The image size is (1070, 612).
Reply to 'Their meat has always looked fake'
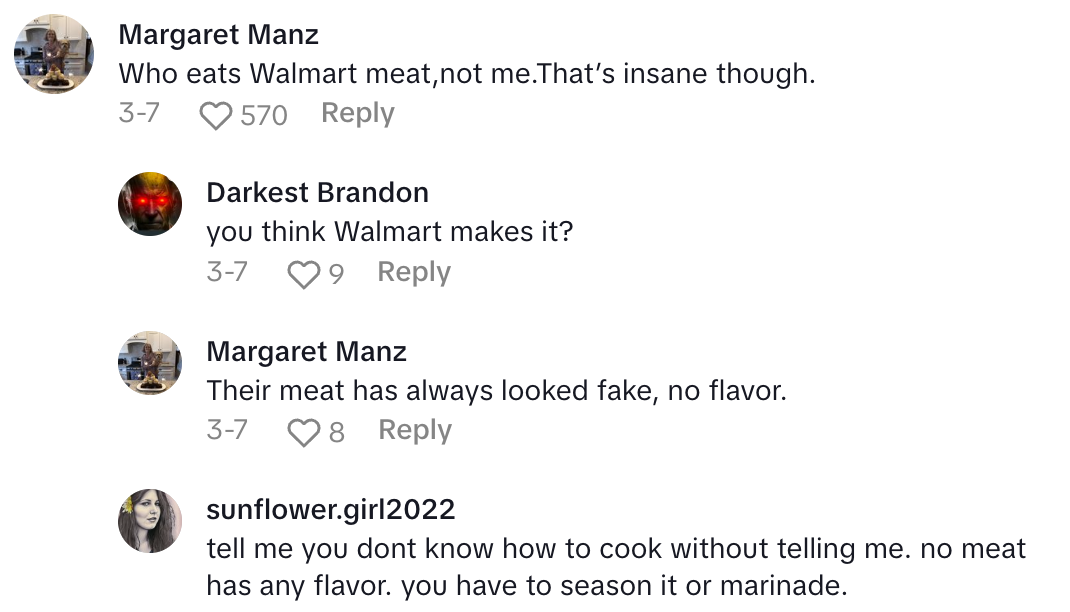pyautogui.click(x=414, y=430)
